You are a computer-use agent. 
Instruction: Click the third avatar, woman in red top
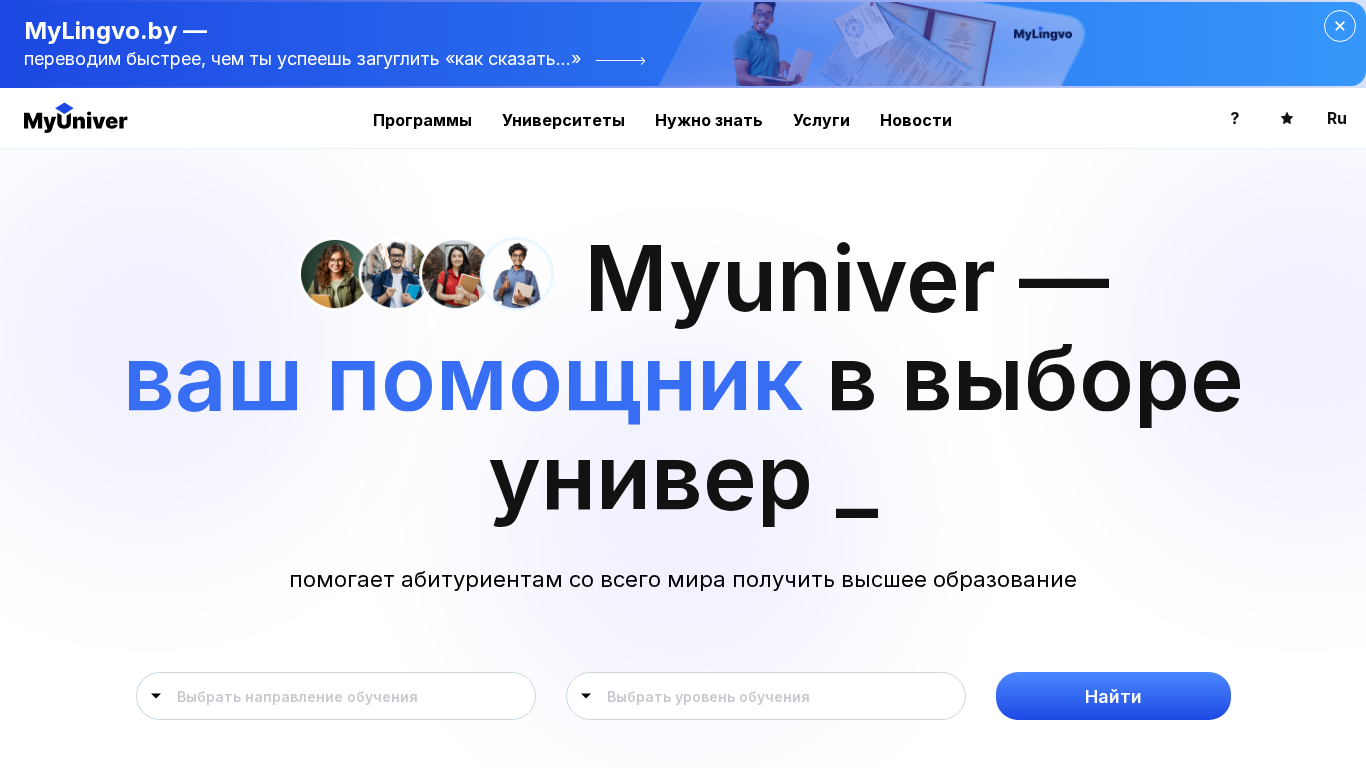click(455, 274)
